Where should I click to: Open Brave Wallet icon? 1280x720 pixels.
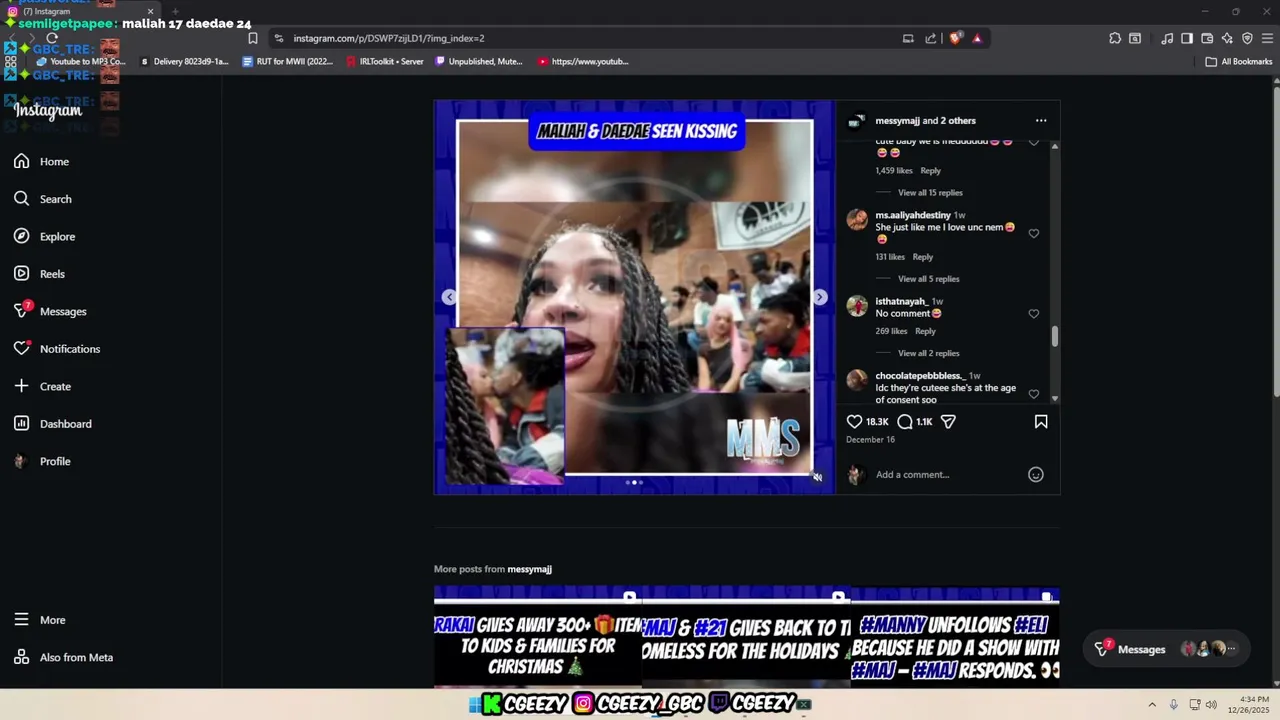pyautogui.click(x=1207, y=38)
